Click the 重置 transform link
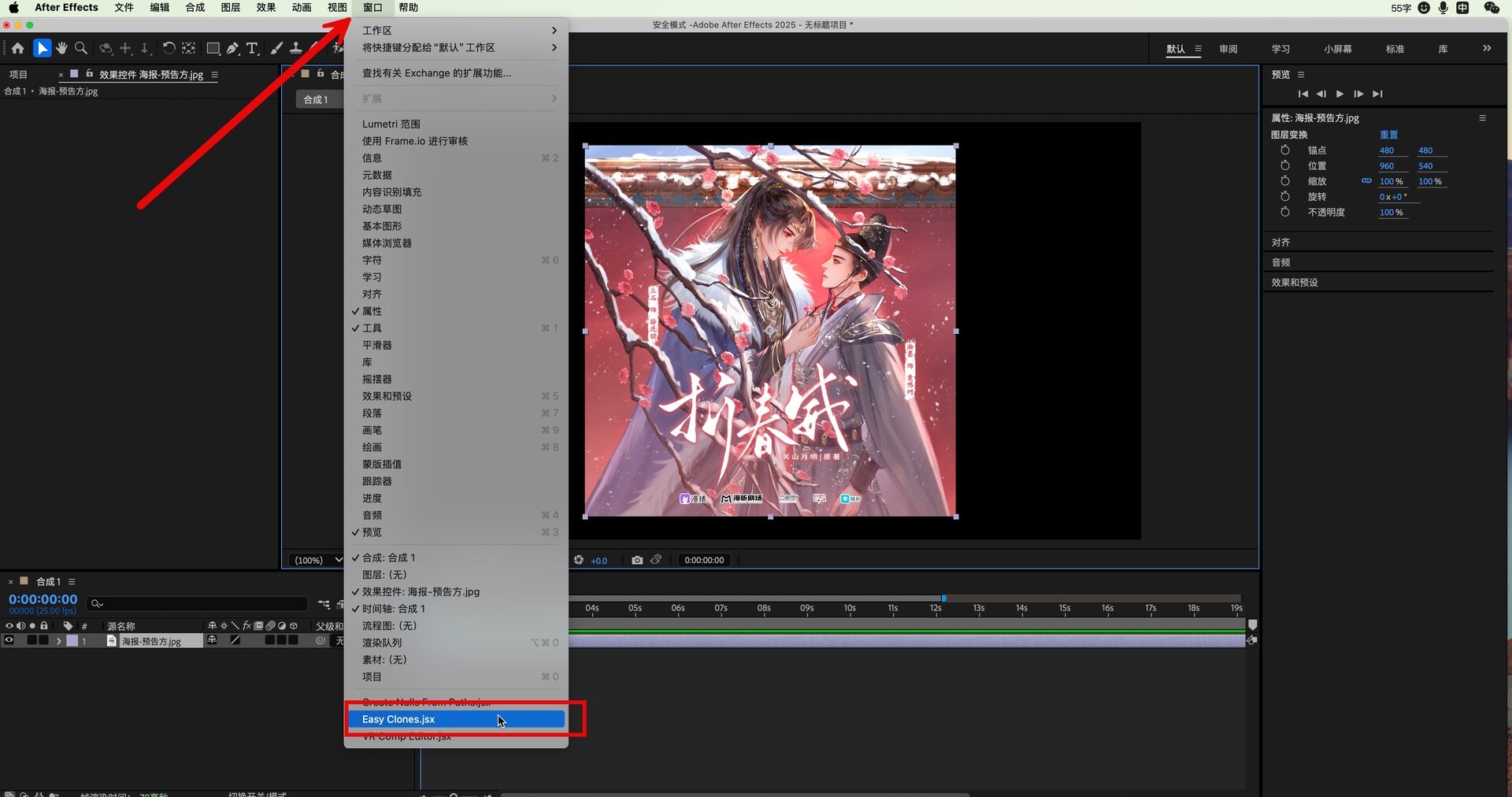The height and width of the screenshot is (797, 1512). click(x=1389, y=135)
